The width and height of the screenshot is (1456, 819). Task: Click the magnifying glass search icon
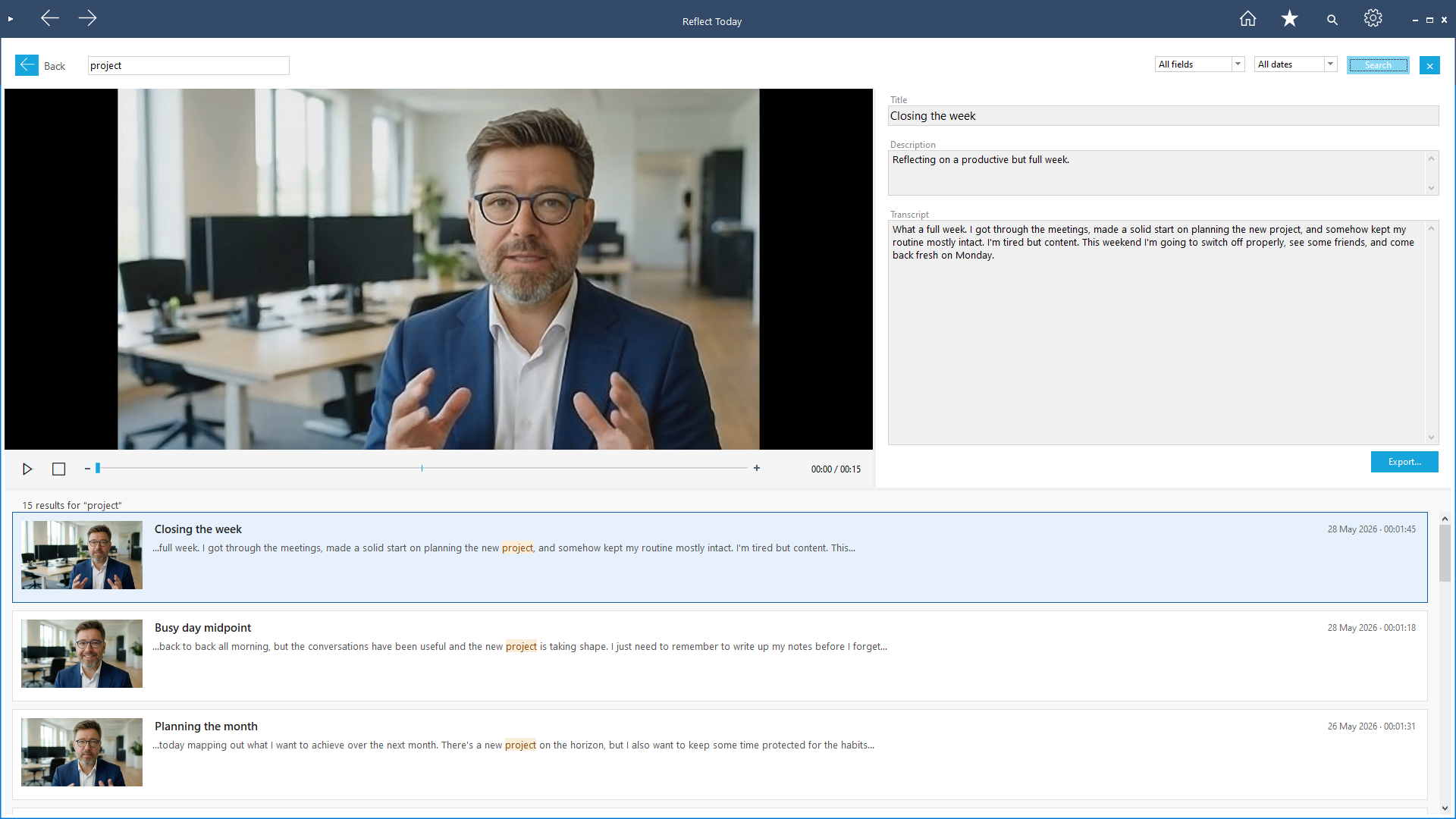1332,20
